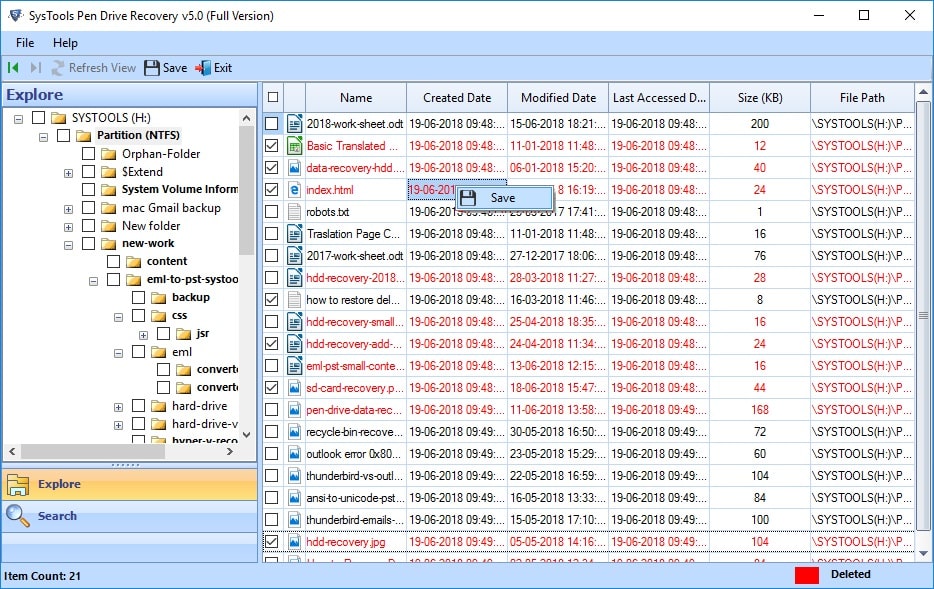Click the Size (KB) column header
The height and width of the screenshot is (589, 934).
coord(759,98)
